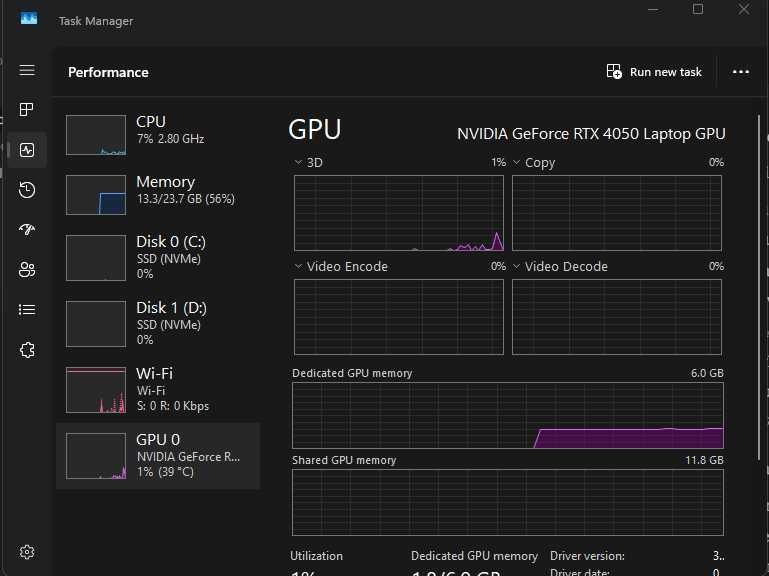This screenshot has height=576, width=769.
Task: Click the Utilization label
Action: (316, 556)
